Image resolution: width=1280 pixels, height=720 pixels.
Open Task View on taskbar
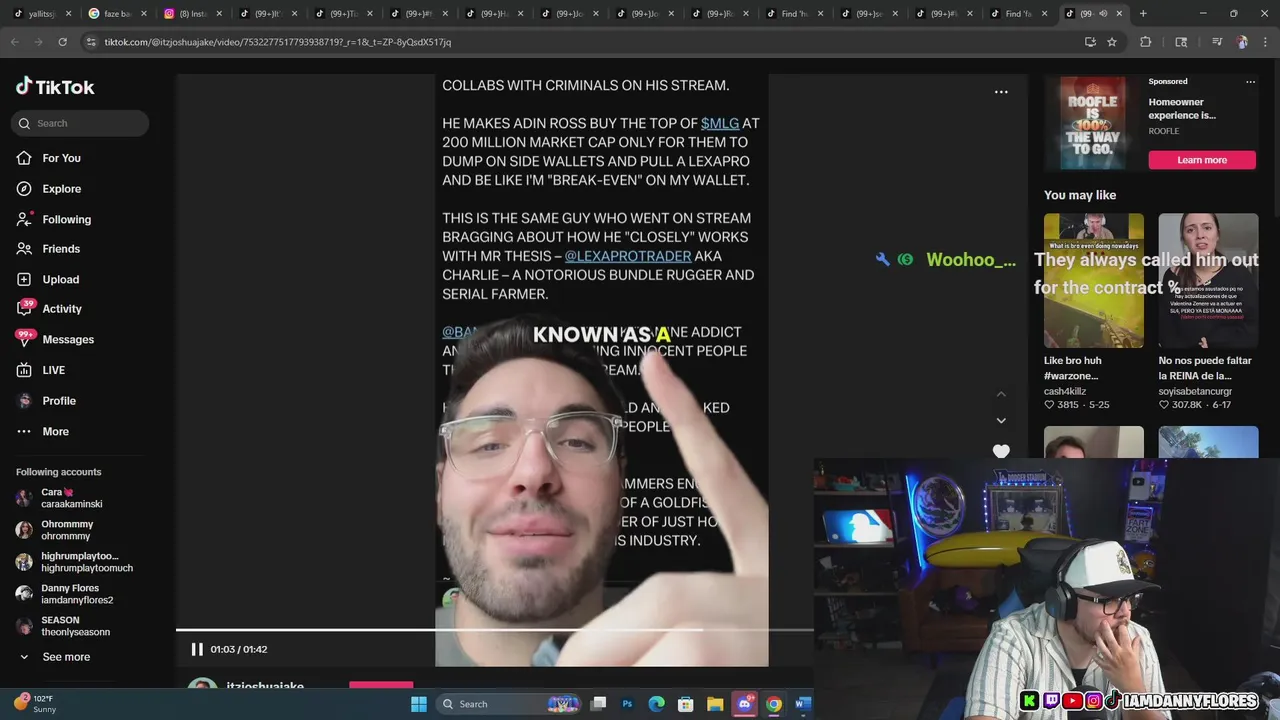click(x=598, y=704)
